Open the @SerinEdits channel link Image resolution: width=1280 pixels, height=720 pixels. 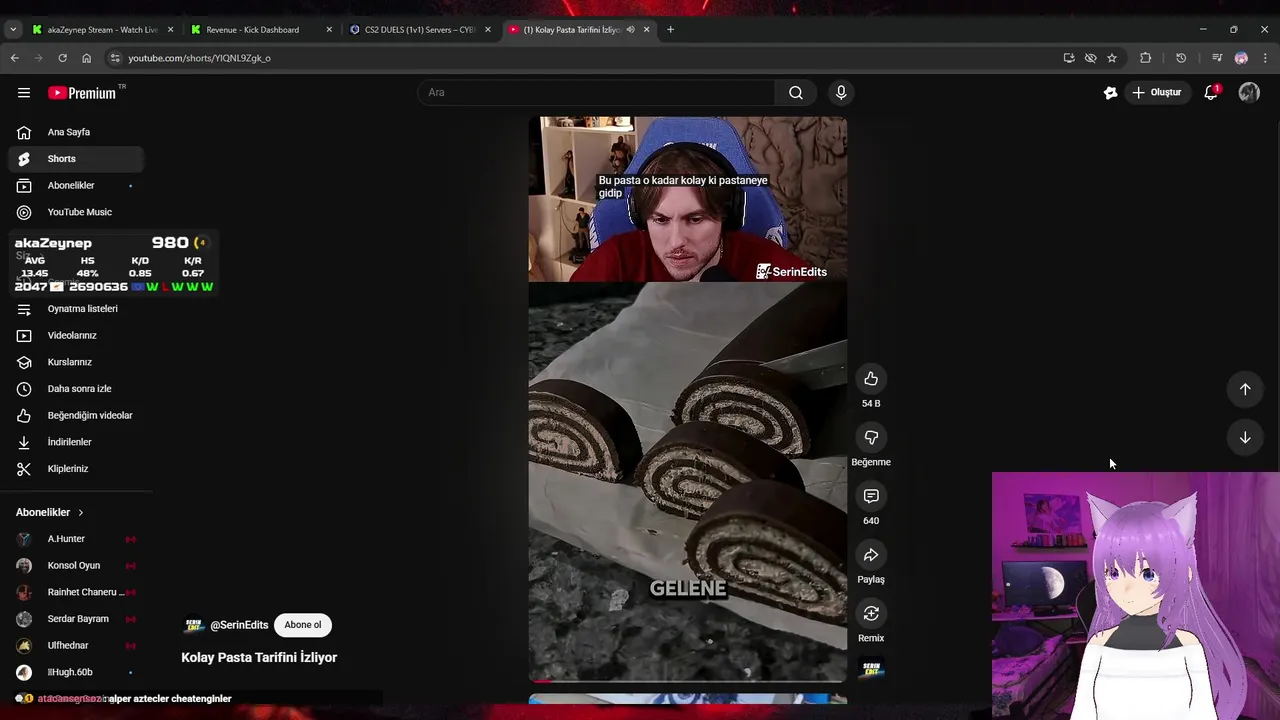point(239,625)
